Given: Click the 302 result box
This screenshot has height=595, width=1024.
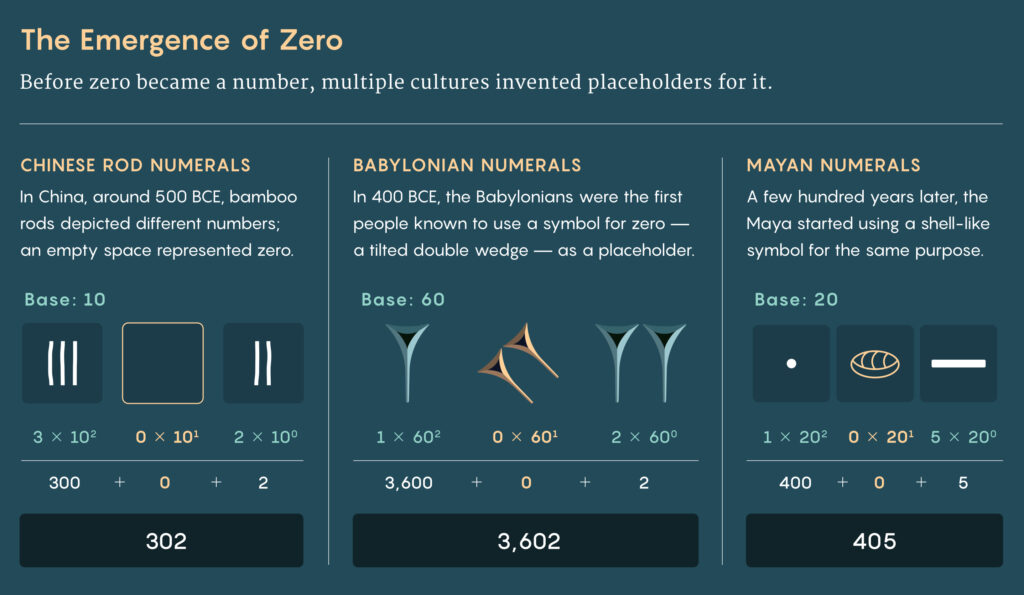Looking at the screenshot, I should point(161,540).
